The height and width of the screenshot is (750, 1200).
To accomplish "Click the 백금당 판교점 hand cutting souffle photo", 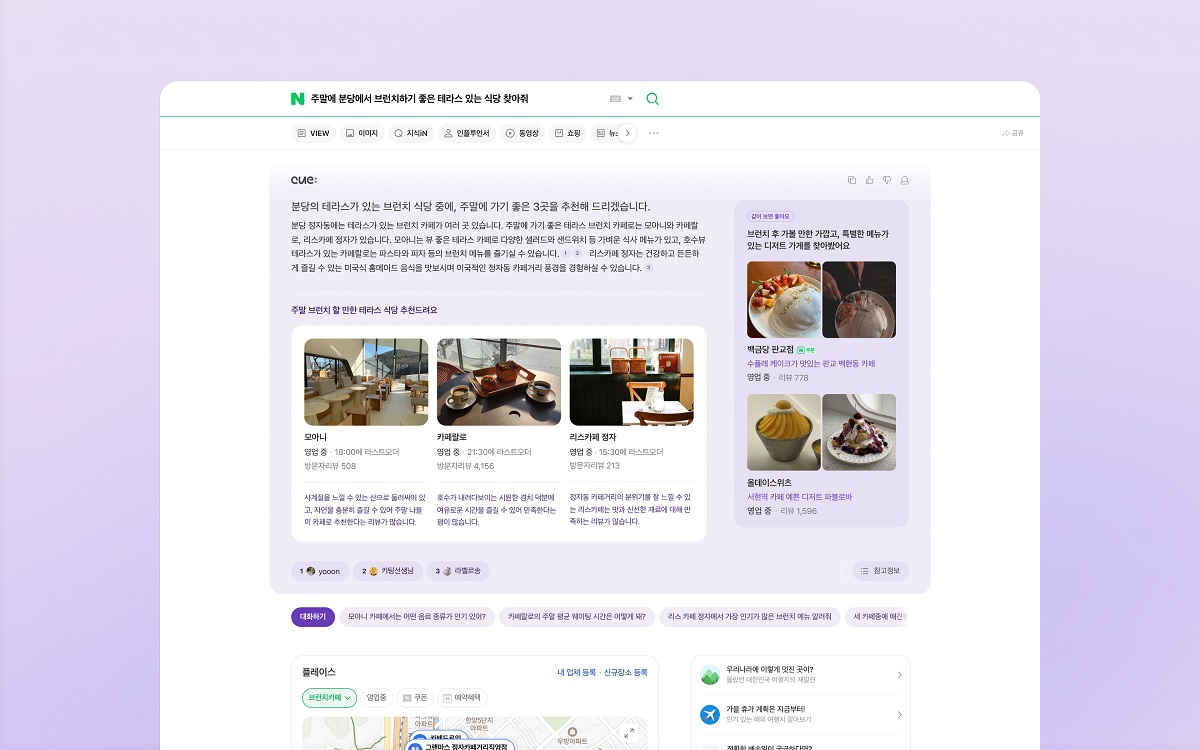I will click(x=859, y=300).
